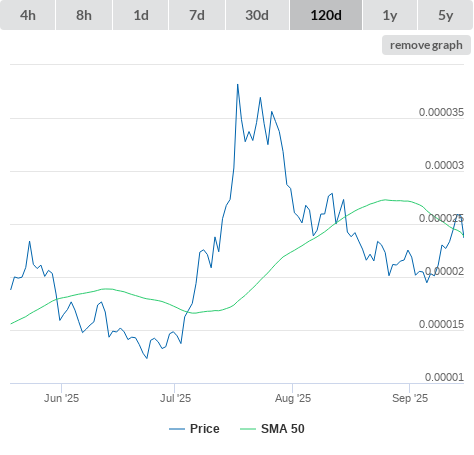The height and width of the screenshot is (455, 474).
Task: Switch chart to 1y range
Action: (x=390, y=15)
